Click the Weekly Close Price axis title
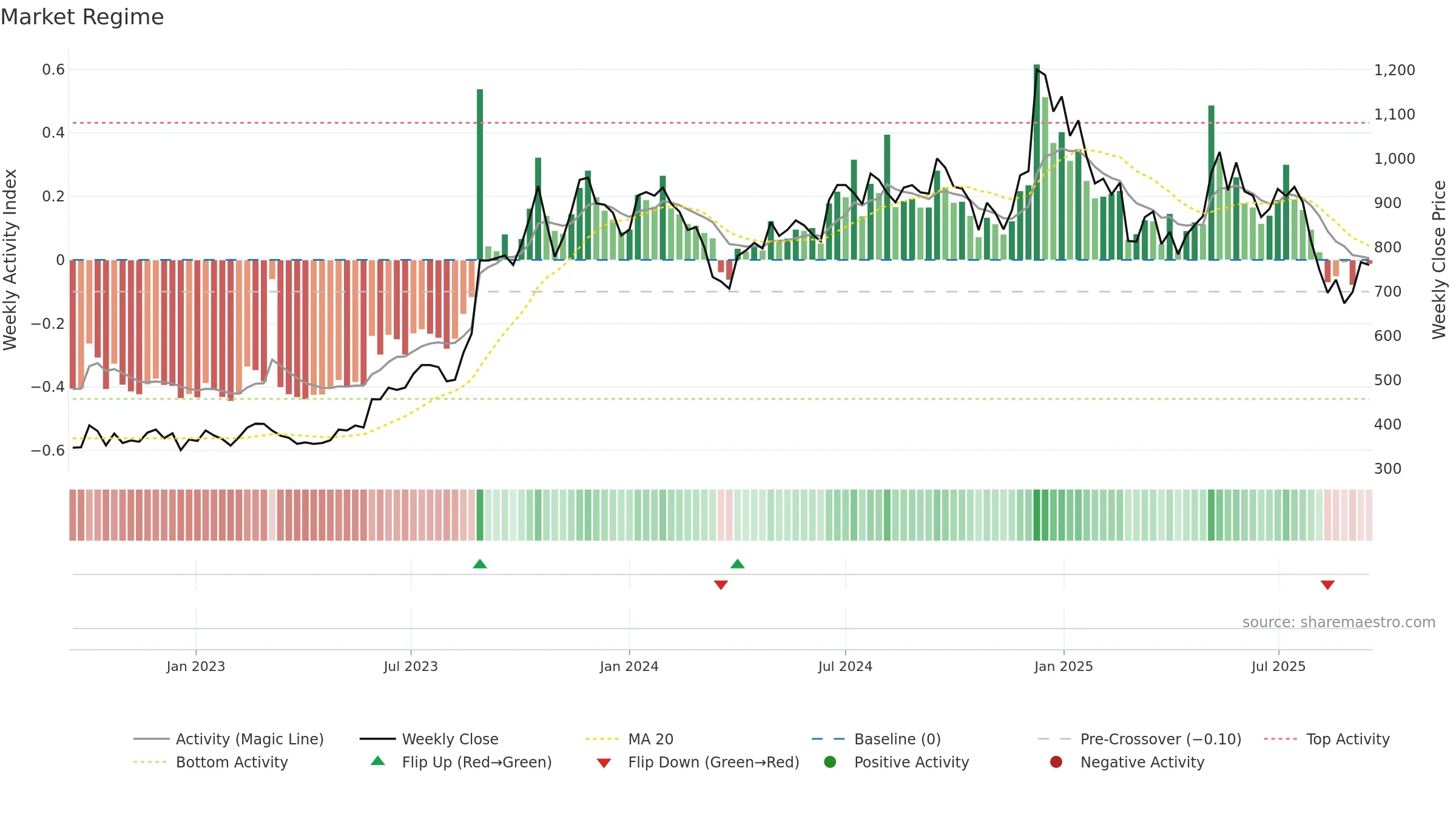This screenshot has height=819, width=1456. click(x=1439, y=260)
